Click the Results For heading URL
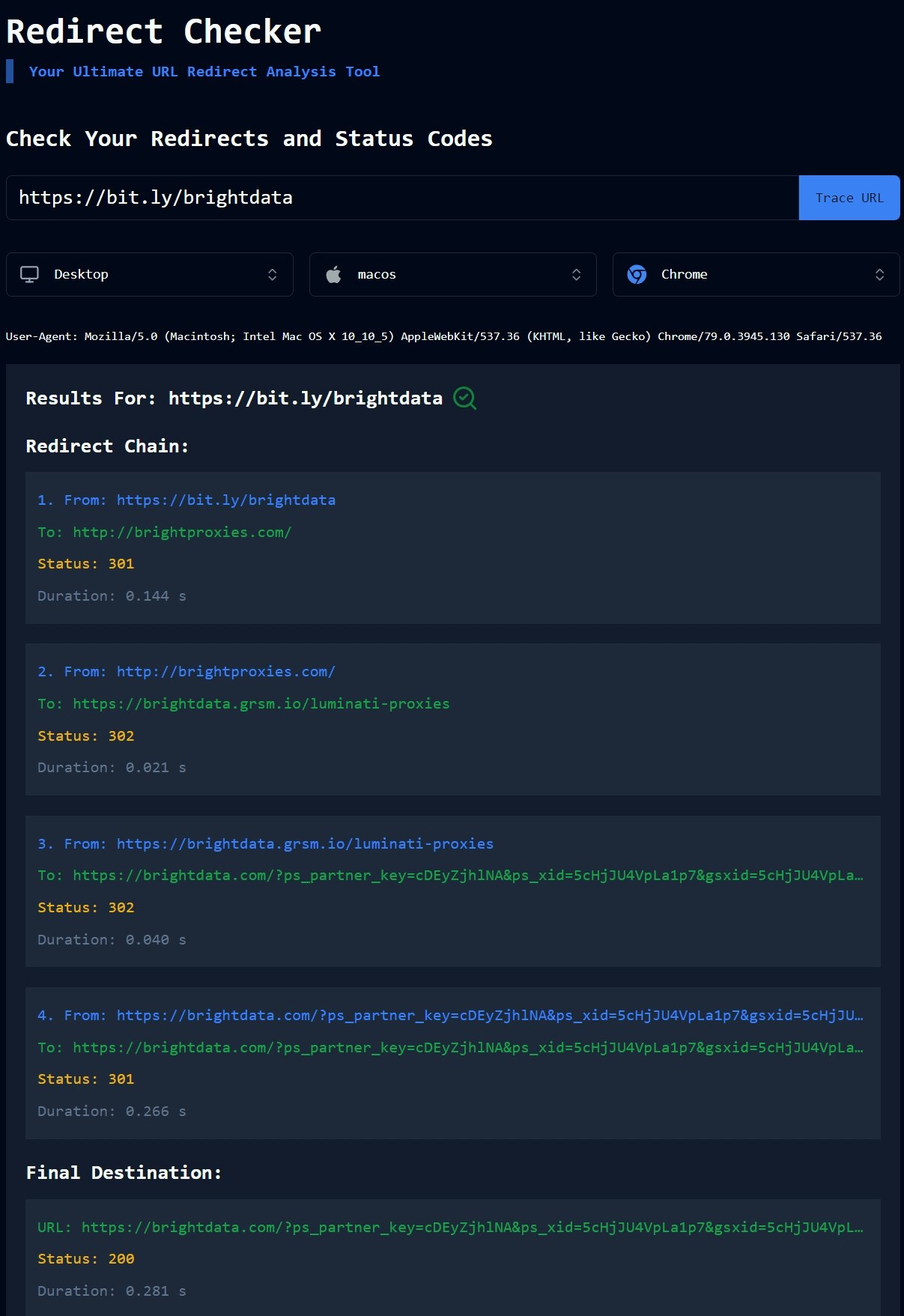Screen dimensions: 904x1316 (306, 398)
